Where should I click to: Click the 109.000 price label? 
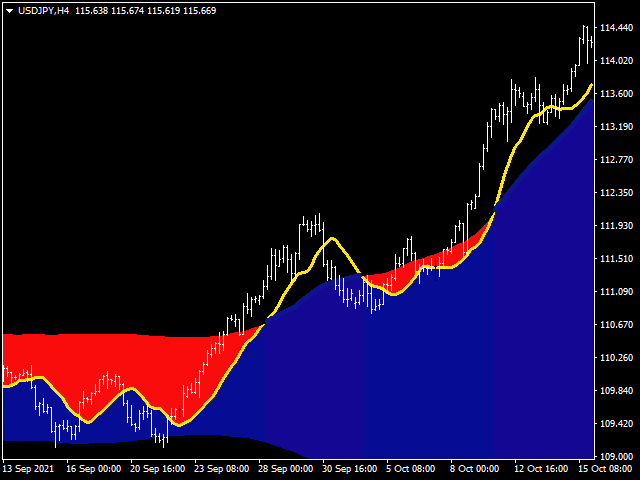616,456
